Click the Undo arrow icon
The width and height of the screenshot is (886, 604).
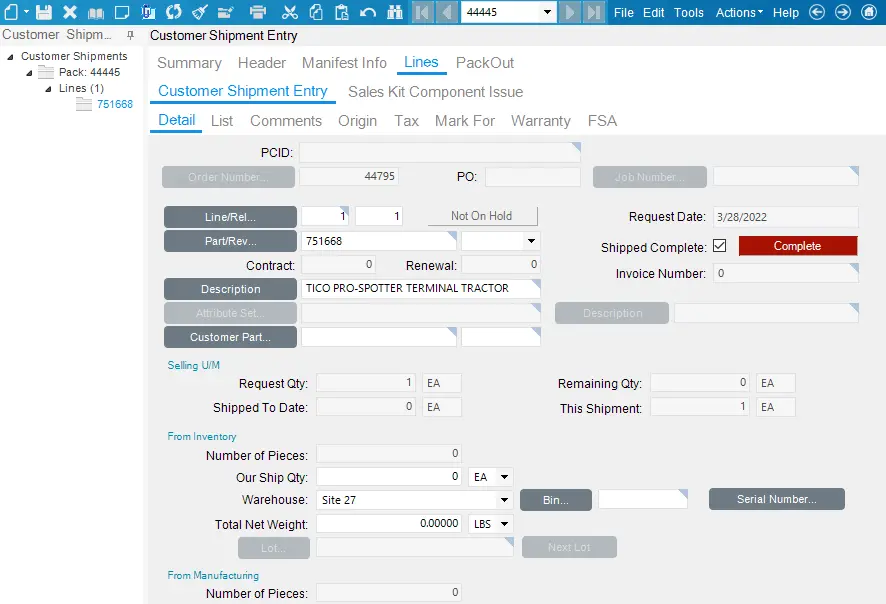click(368, 12)
